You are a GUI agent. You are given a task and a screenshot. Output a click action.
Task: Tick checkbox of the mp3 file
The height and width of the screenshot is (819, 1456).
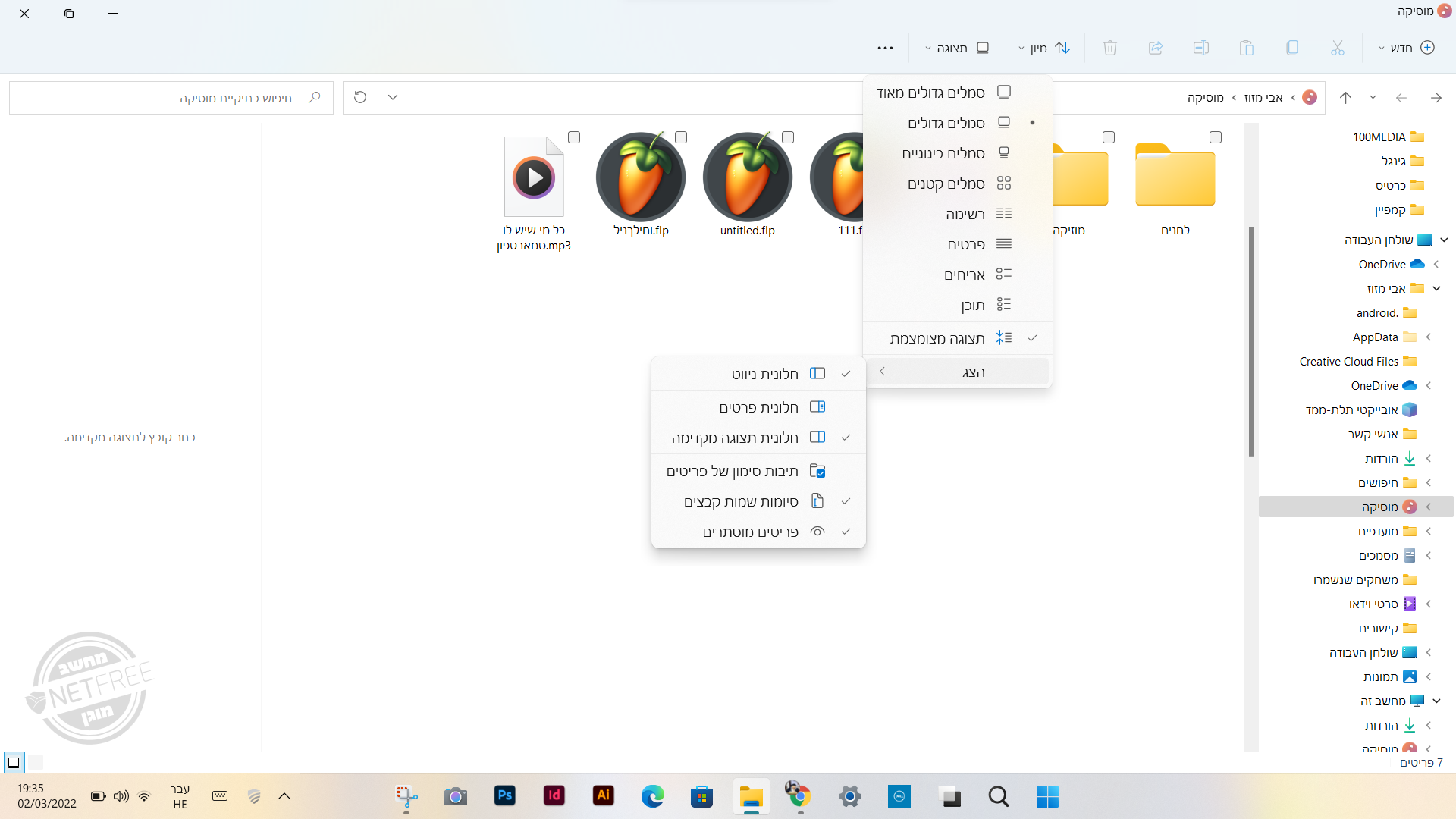click(x=574, y=137)
